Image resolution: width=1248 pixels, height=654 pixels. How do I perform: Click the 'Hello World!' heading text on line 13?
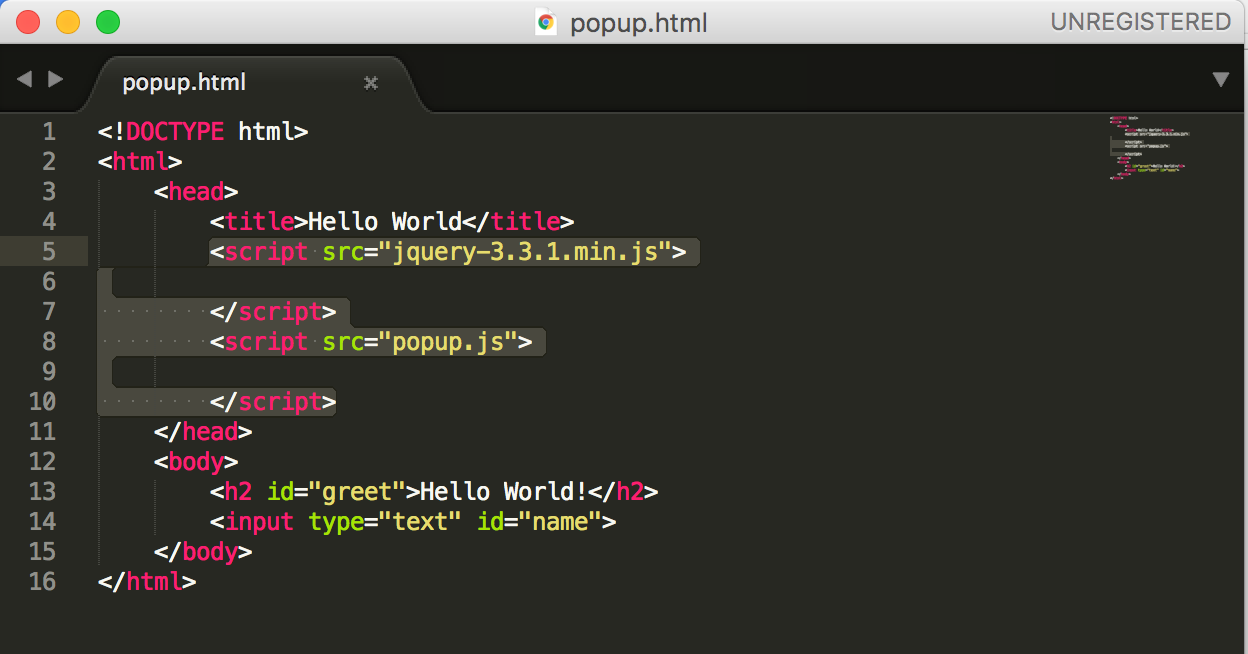pyautogui.click(x=504, y=492)
